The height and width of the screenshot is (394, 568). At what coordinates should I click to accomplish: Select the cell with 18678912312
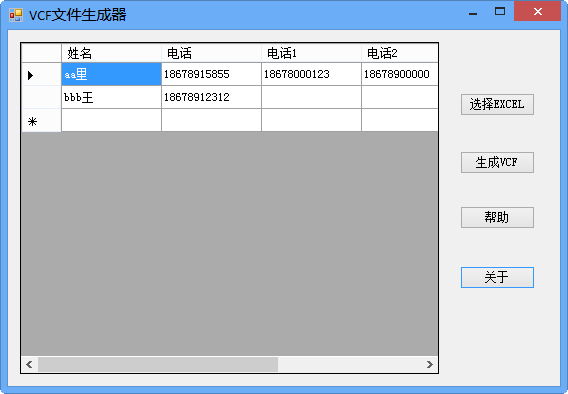pos(211,97)
